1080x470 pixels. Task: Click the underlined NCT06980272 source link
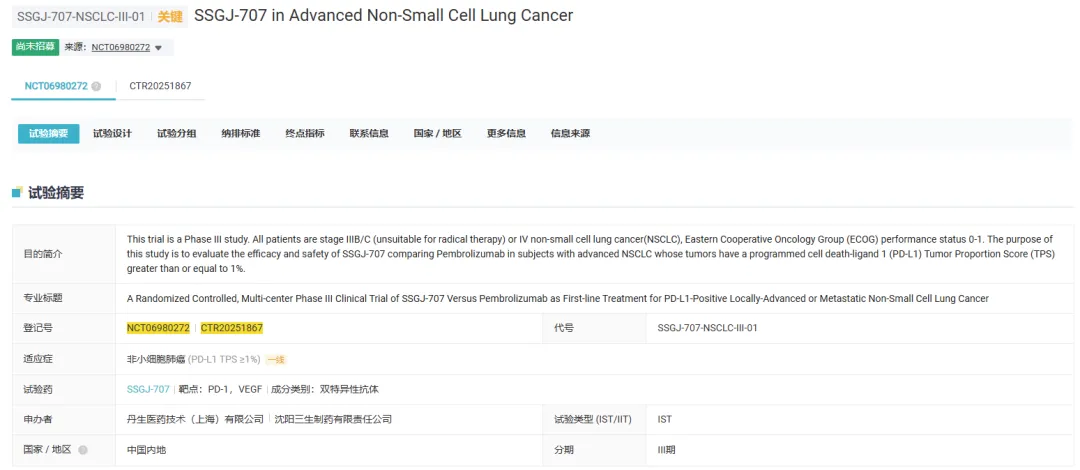coord(120,48)
